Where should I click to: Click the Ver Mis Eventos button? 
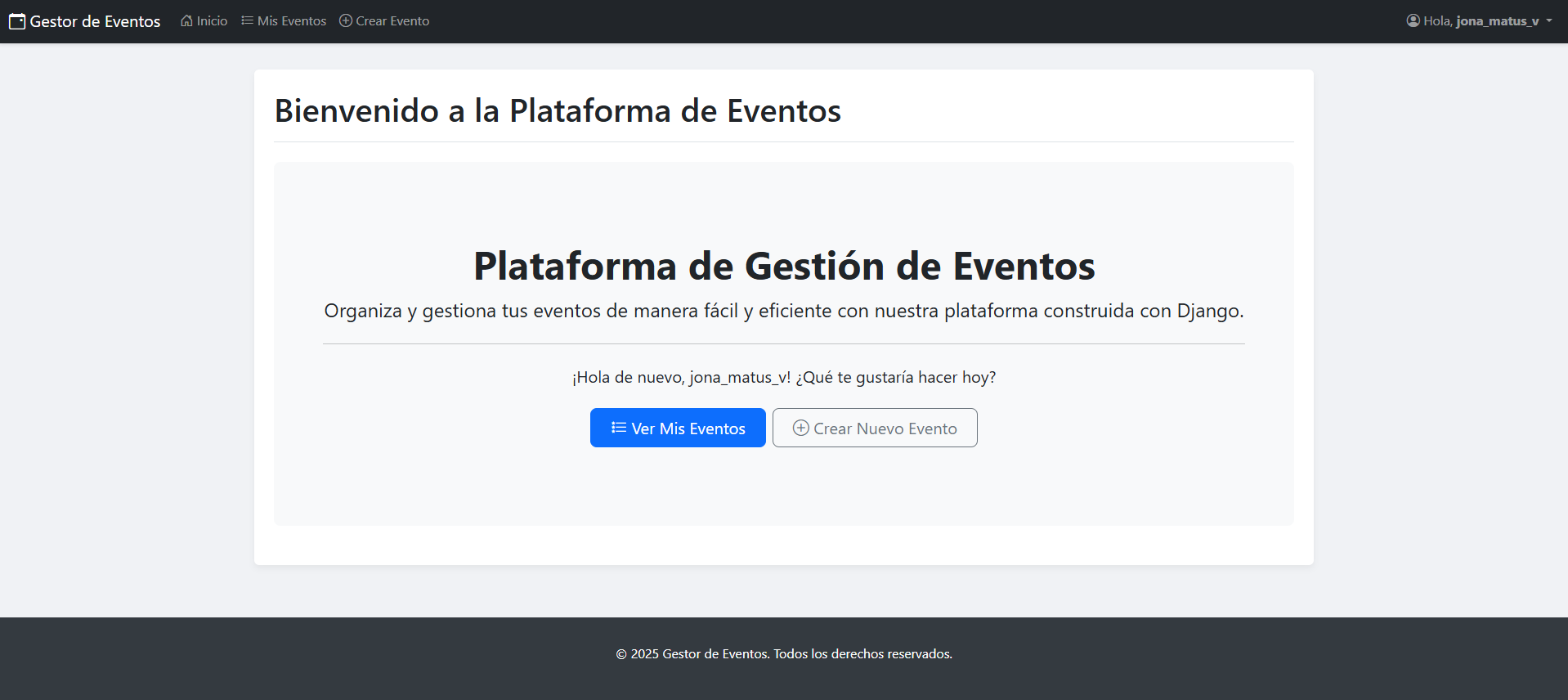point(678,428)
